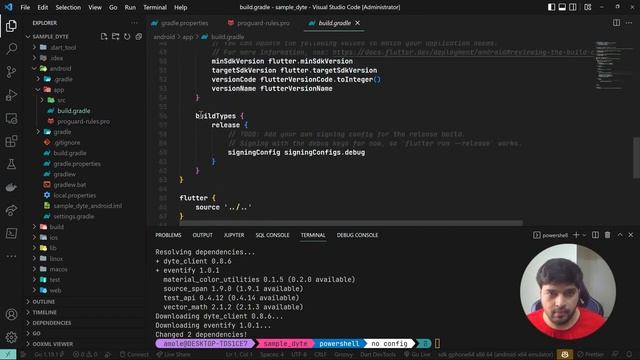Click New File icon in Explorer header

104,37
